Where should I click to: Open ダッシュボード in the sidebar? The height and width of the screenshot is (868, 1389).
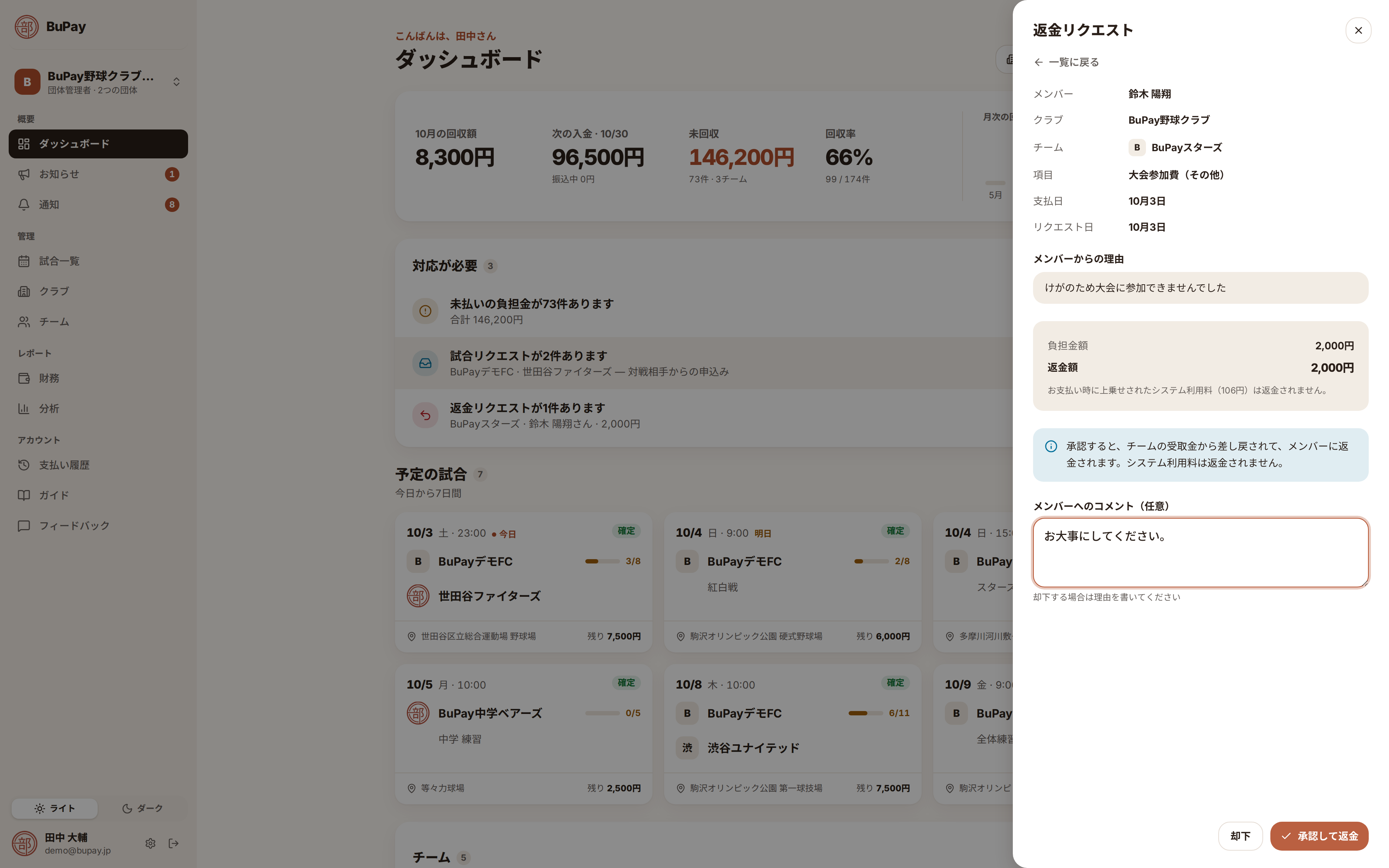coord(98,144)
